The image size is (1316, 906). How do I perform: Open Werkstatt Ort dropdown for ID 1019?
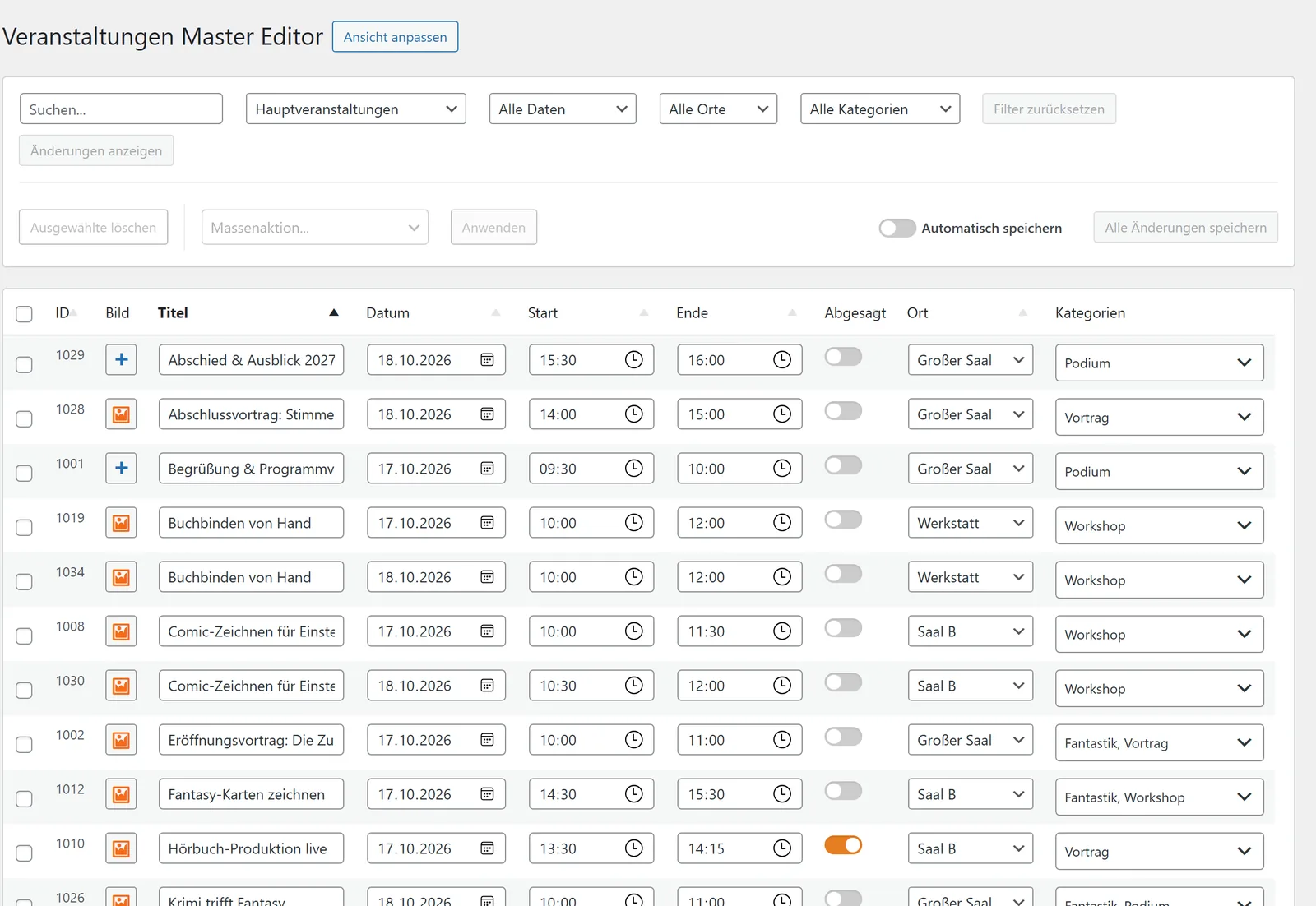(971, 522)
